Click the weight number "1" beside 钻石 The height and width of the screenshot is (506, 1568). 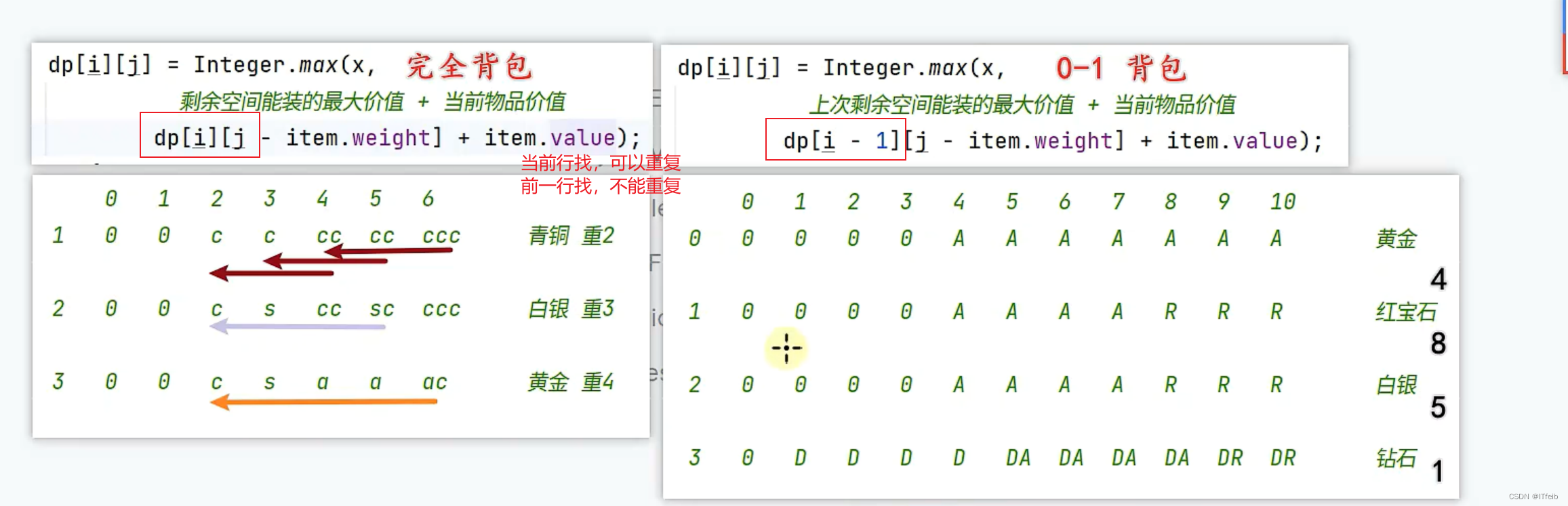[x=1437, y=471]
